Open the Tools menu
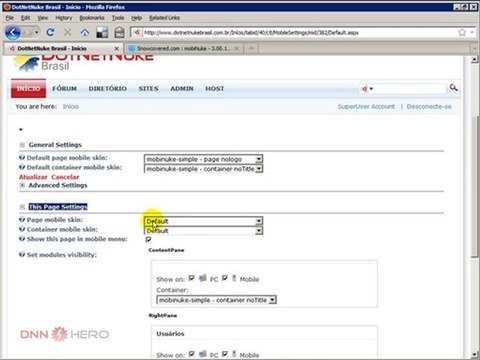The width and height of the screenshot is (480, 360). pyautogui.click(x=118, y=18)
